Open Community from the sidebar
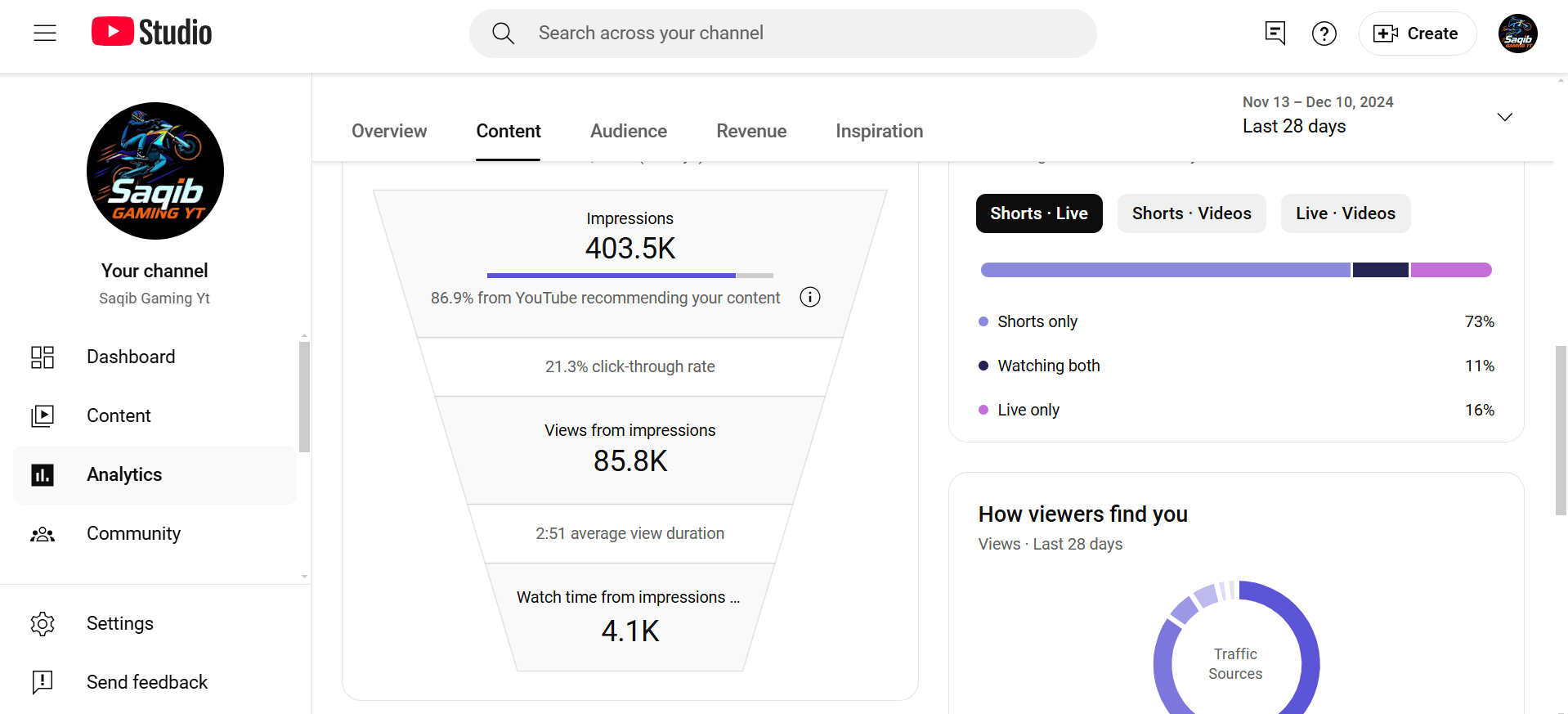 pos(155,533)
